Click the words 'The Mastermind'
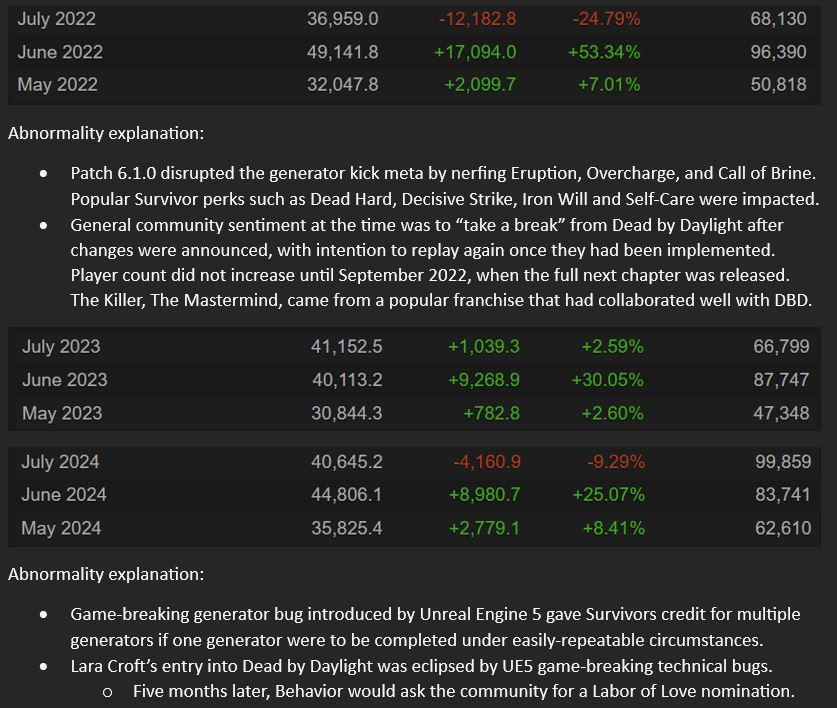The width and height of the screenshot is (837, 708). (215, 301)
